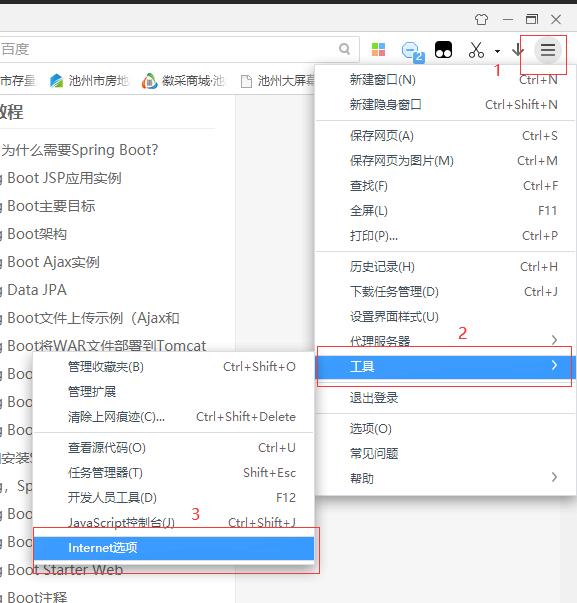Open the chat bubble message icon
The width and height of the screenshot is (577, 603).
(x=413, y=51)
